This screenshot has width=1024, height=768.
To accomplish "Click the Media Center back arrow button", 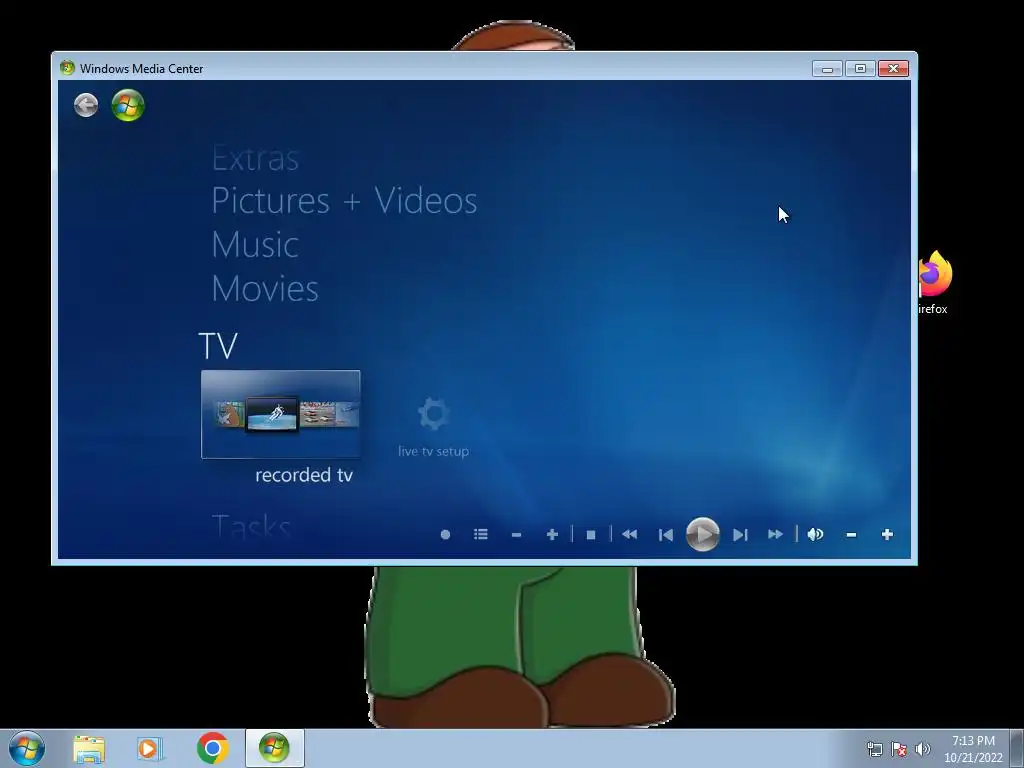I will [x=86, y=104].
